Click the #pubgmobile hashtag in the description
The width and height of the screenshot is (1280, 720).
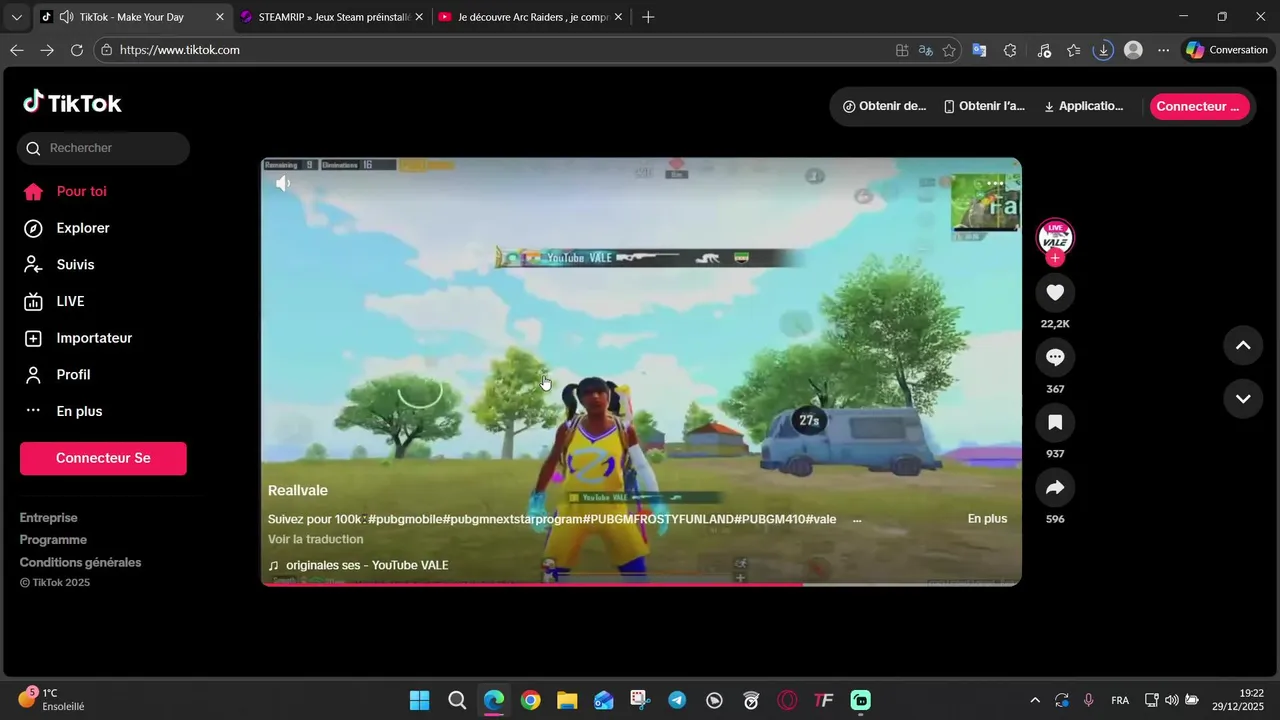click(x=404, y=519)
